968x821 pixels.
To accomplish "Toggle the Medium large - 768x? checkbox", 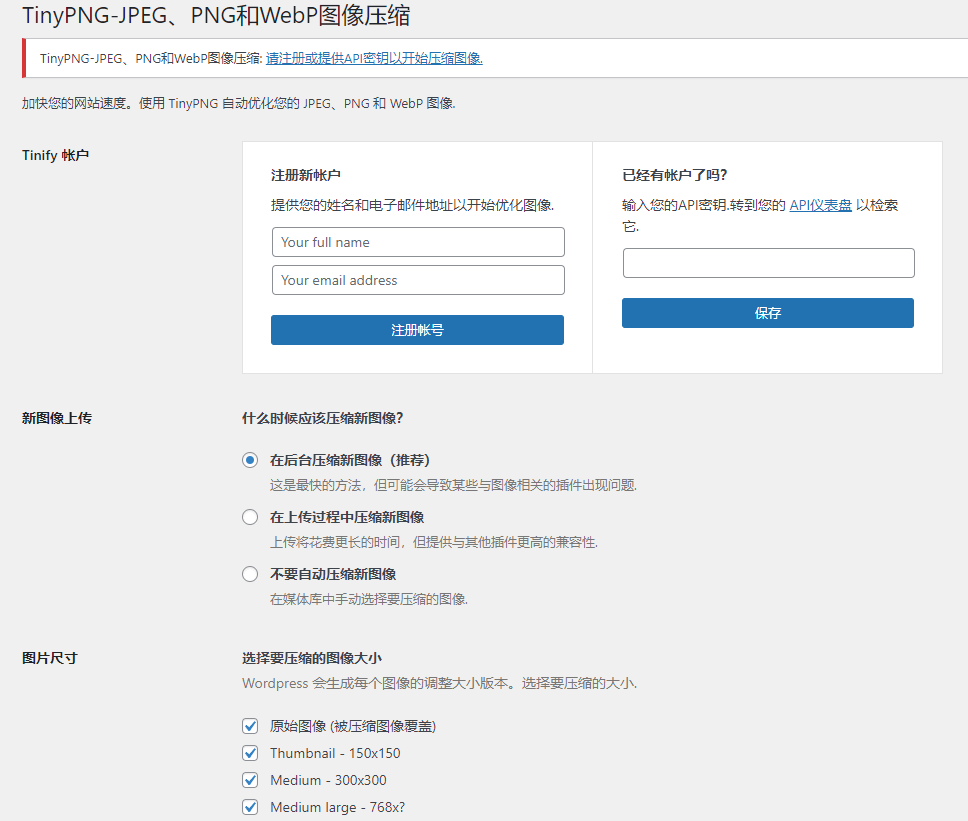I will [x=250, y=807].
